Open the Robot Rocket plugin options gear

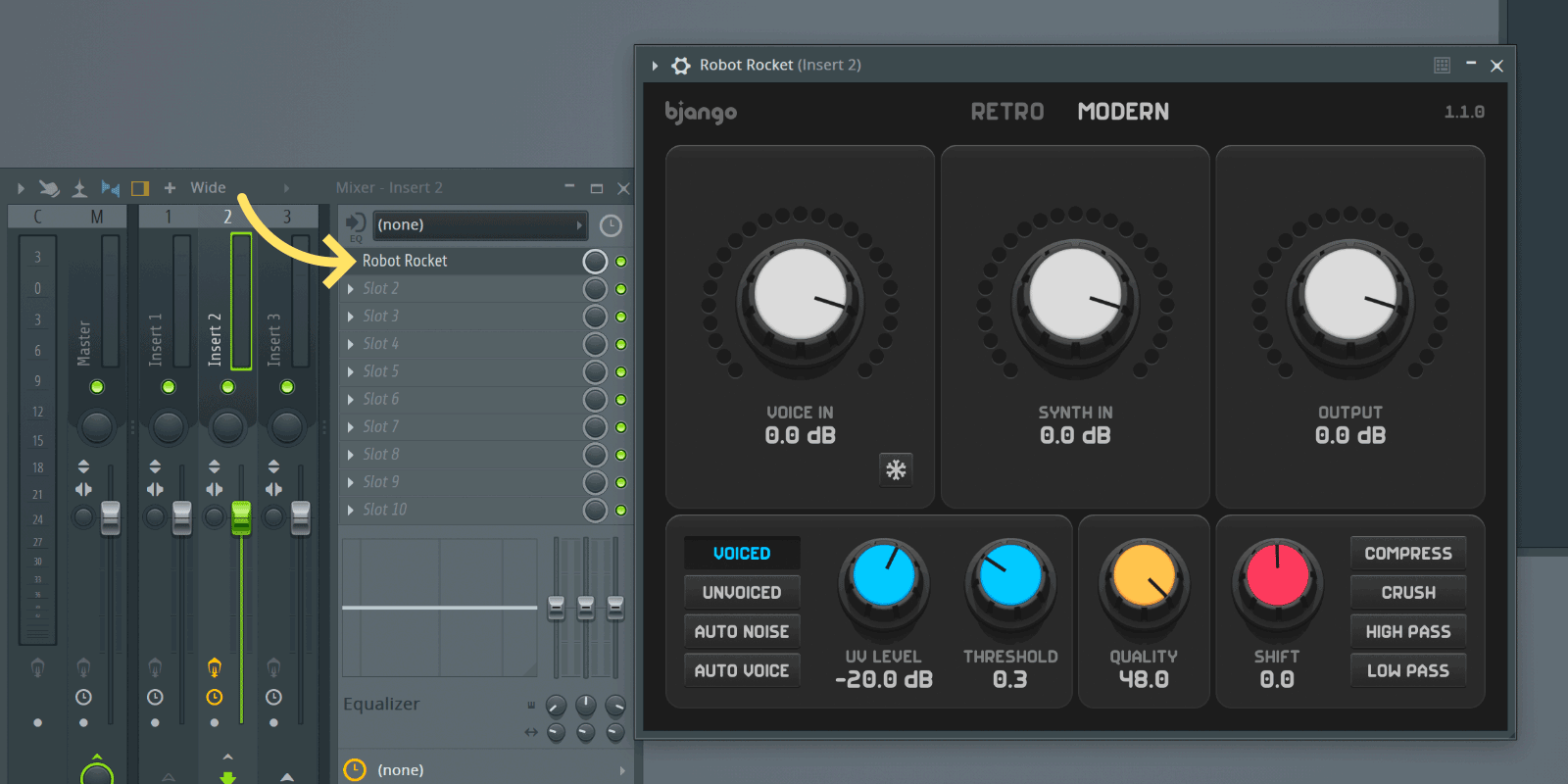tap(681, 66)
